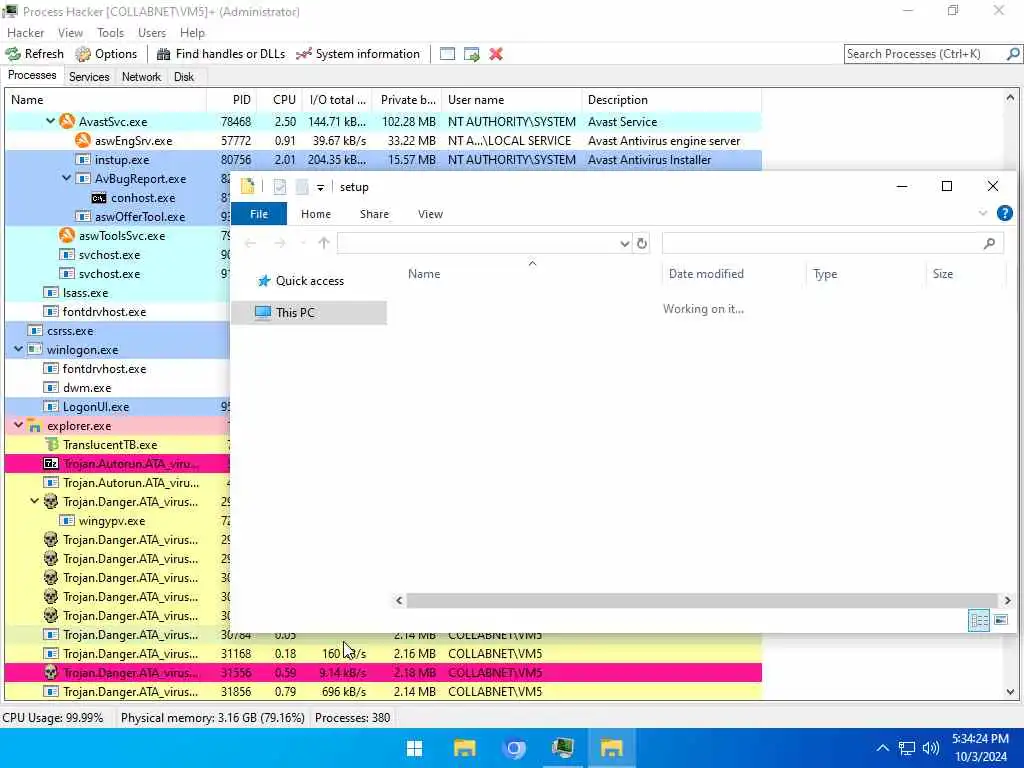Focus the Explorer search box

pyautogui.click(x=832, y=244)
